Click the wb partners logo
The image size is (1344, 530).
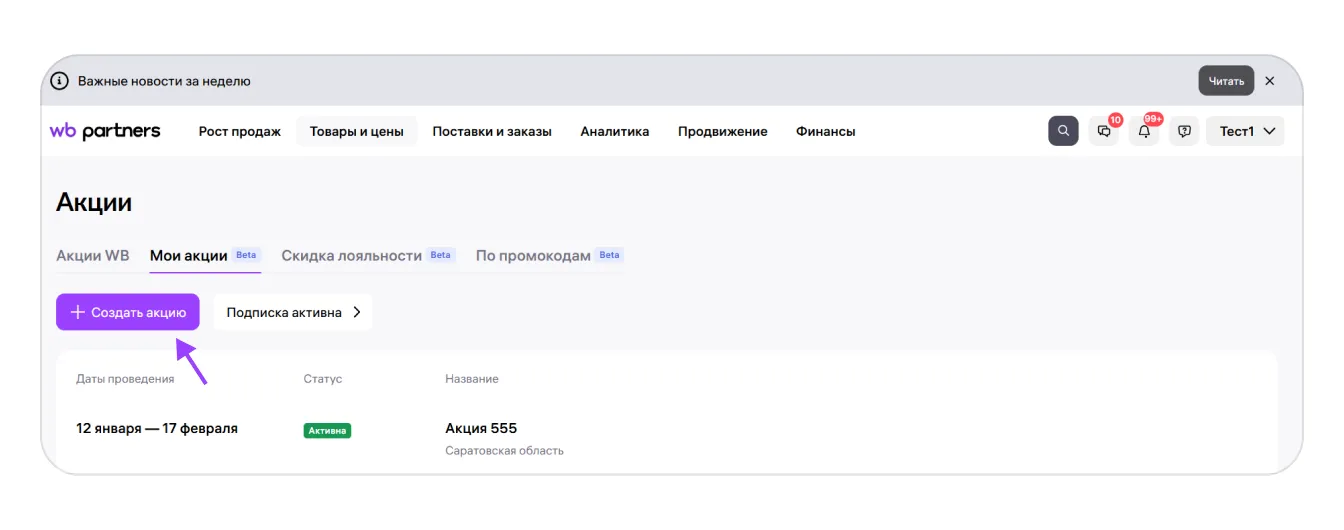(105, 131)
